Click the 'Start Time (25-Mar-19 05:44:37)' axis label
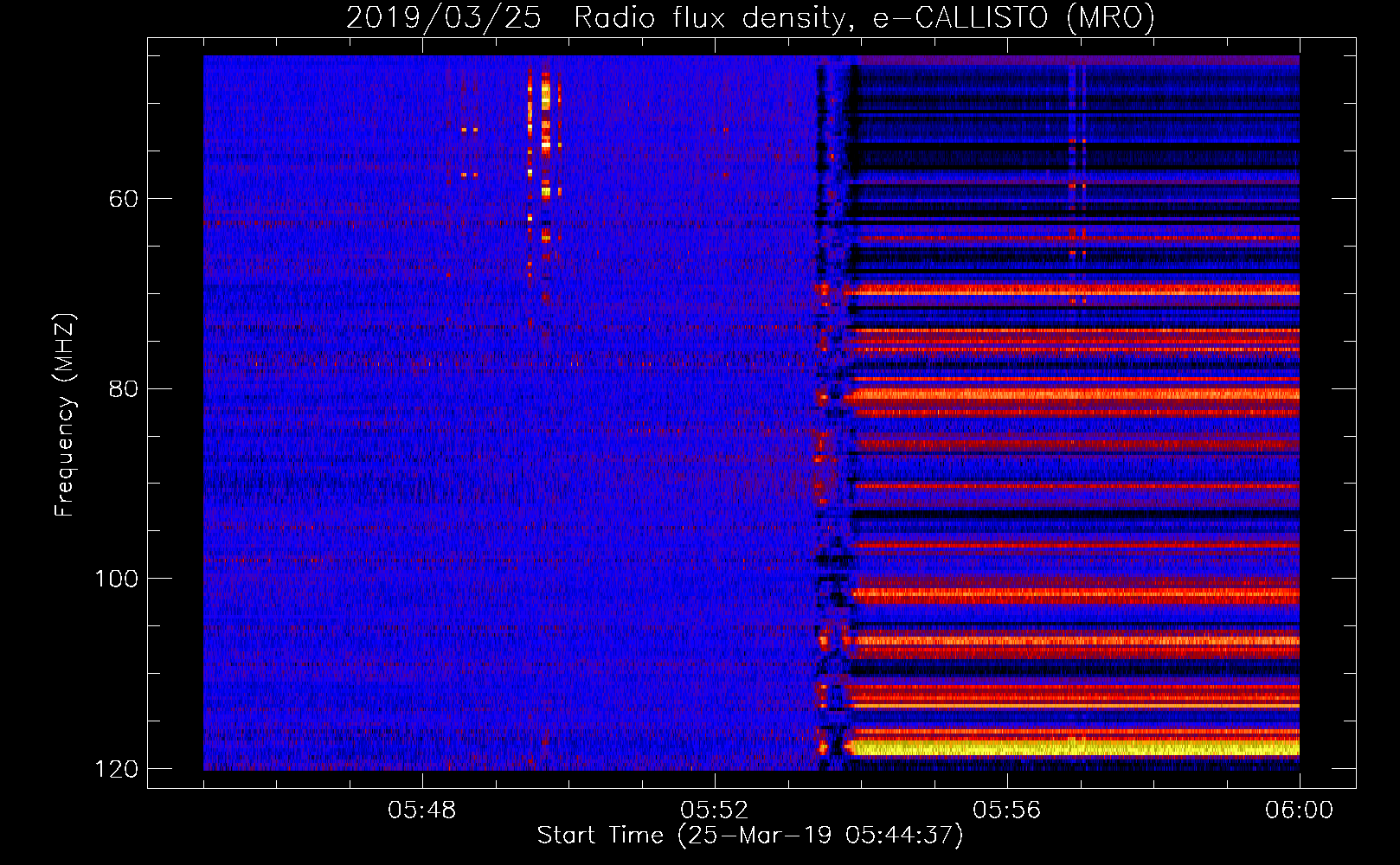This screenshot has height=865, width=1400. [750, 836]
